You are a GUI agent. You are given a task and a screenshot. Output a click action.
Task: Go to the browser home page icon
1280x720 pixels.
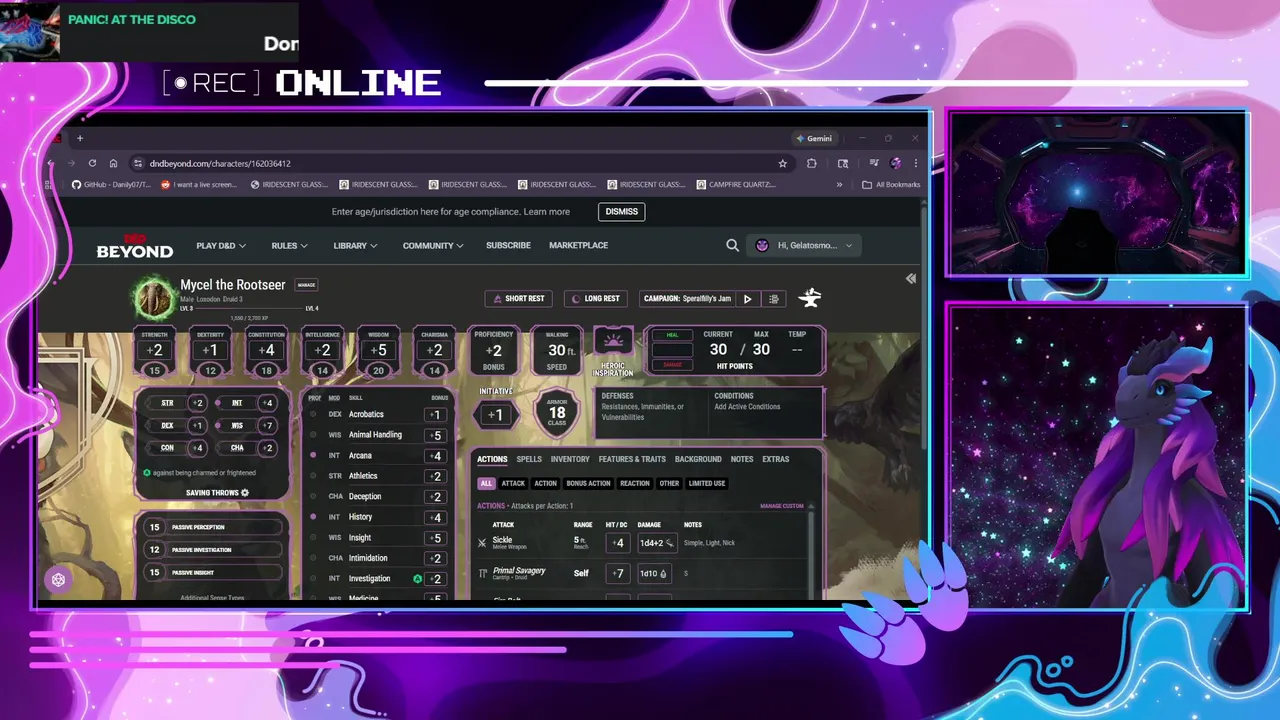tap(113, 163)
